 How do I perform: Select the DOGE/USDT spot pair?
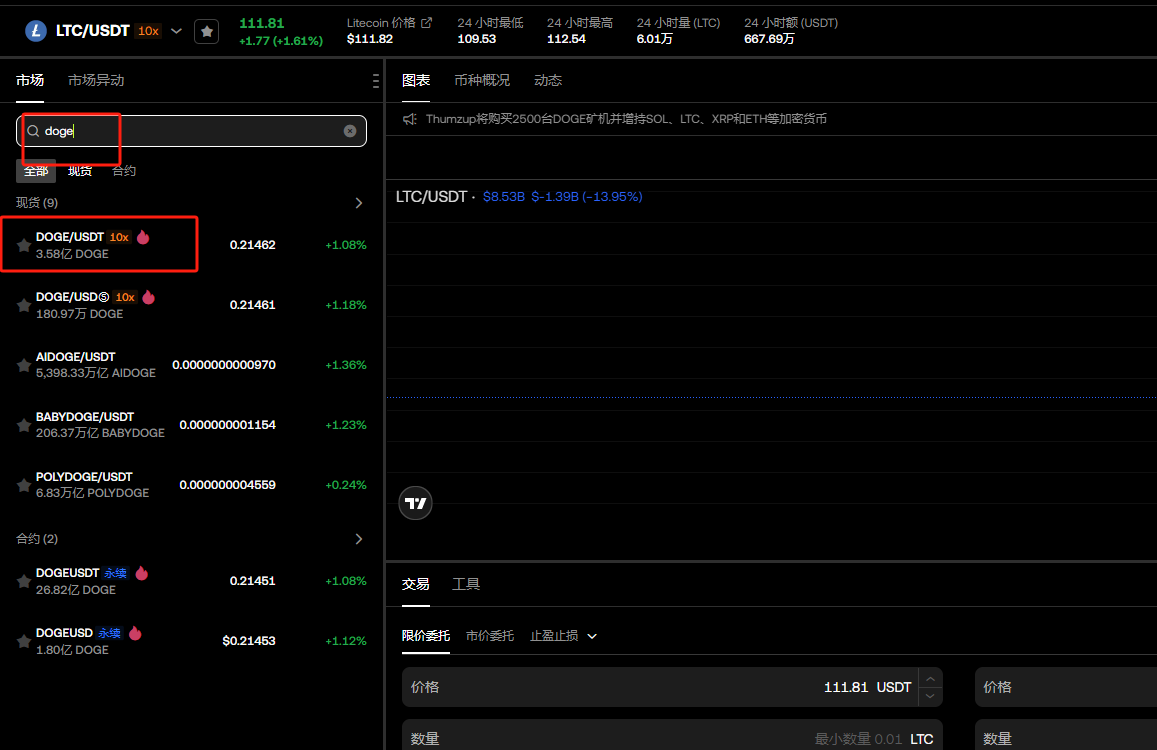pos(191,245)
